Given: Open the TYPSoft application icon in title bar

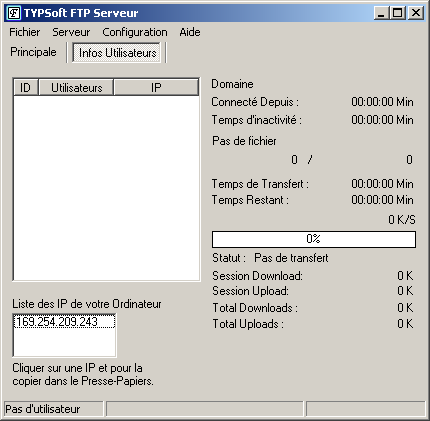Looking at the screenshot, I should point(14,13).
